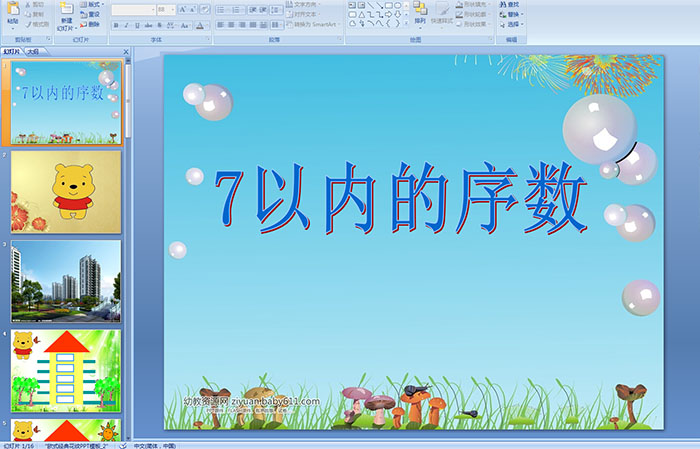Open Quick Styles 快速样式 gallery
The width and height of the screenshot is (700, 449).
442,16
